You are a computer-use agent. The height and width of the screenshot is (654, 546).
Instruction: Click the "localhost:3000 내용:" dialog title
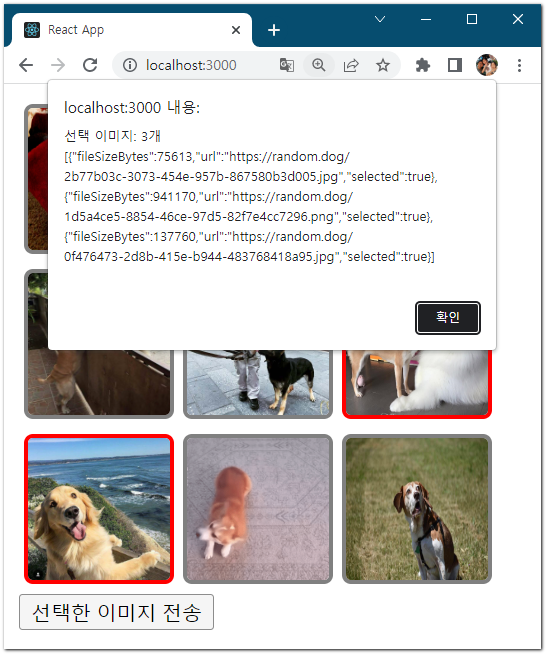click(x=132, y=108)
